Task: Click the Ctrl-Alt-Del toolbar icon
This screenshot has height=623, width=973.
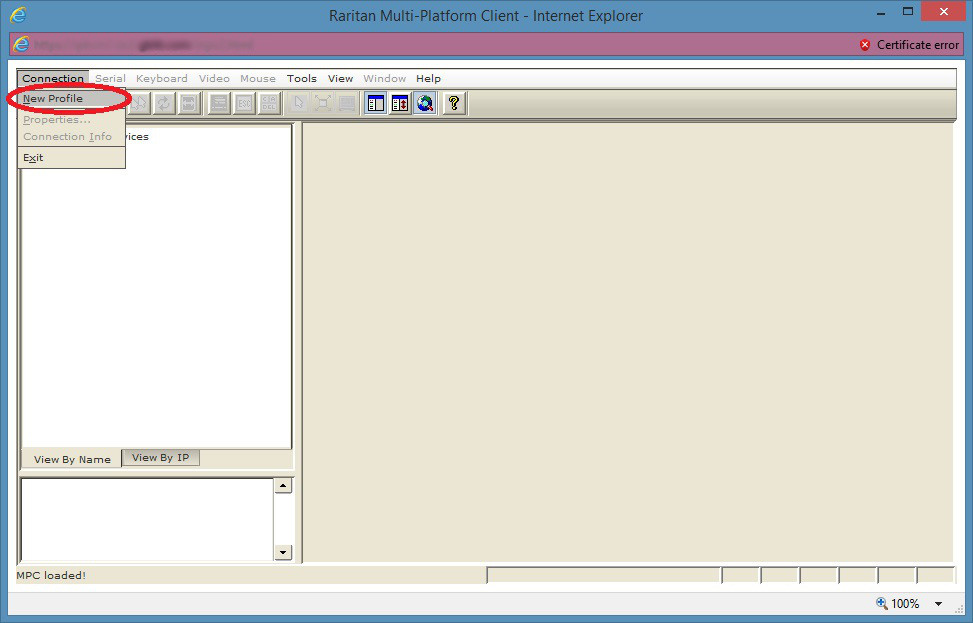Action: pyautogui.click(x=269, y=103)
